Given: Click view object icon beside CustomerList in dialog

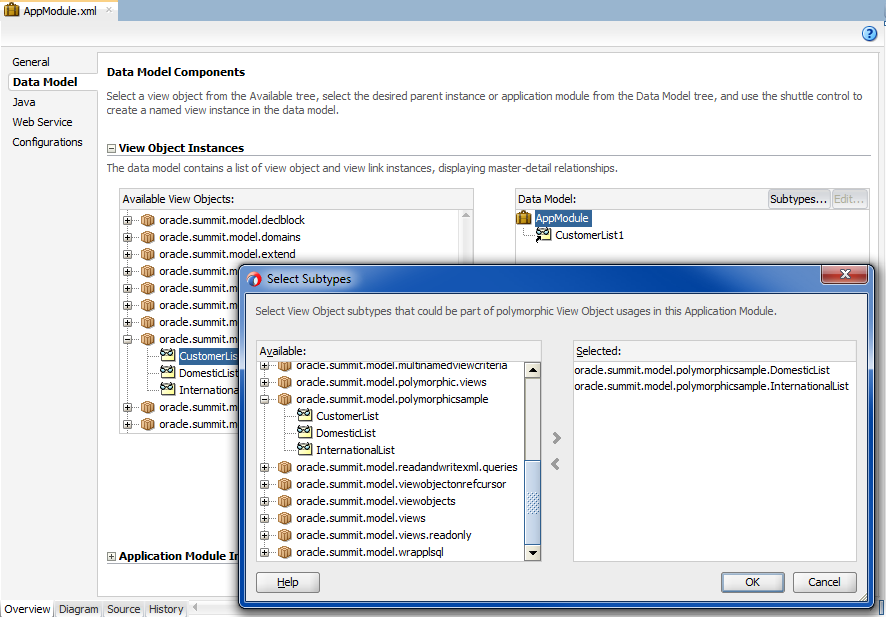Looking at the screenshot, I should [305, 415].
